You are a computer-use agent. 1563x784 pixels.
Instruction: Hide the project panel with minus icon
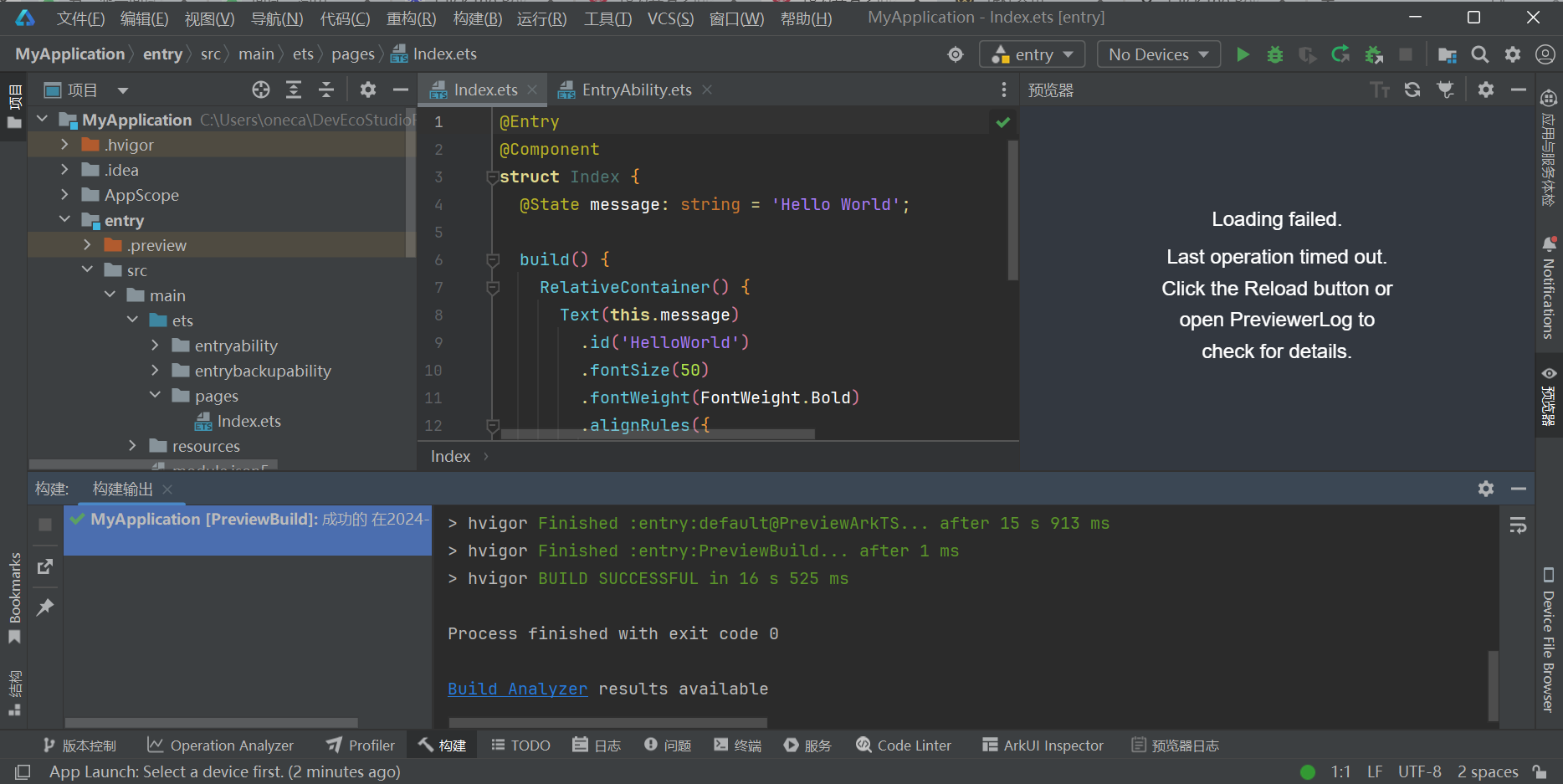[x=401, y=90]
